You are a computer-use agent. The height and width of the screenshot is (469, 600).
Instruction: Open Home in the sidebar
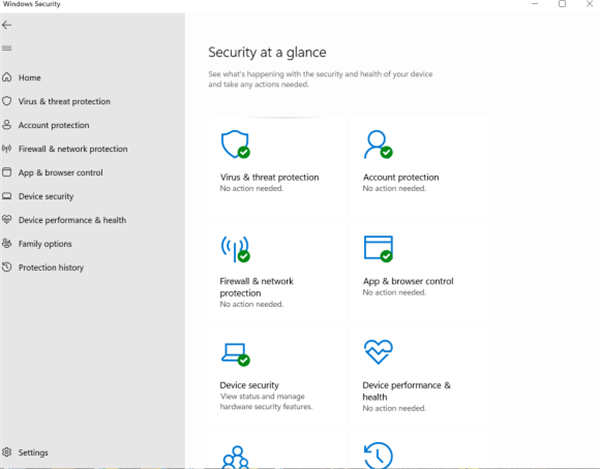coord(30,78)
